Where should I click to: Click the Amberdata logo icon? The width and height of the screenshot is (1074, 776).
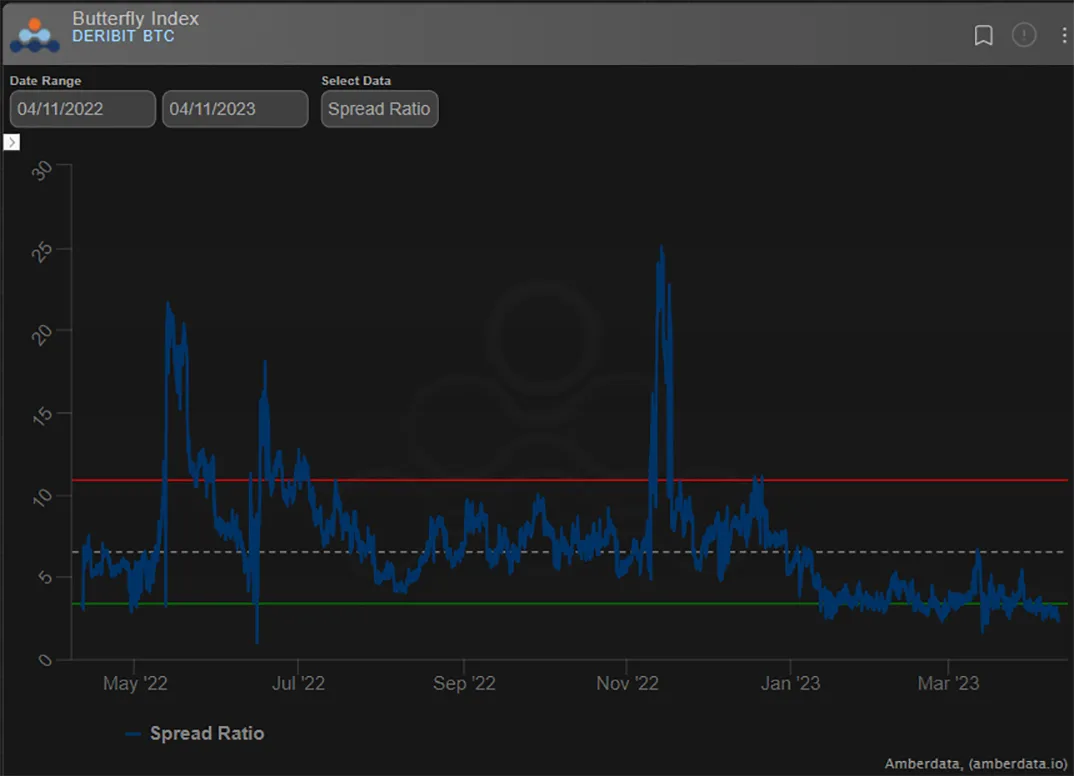click(x=34, y=34)
